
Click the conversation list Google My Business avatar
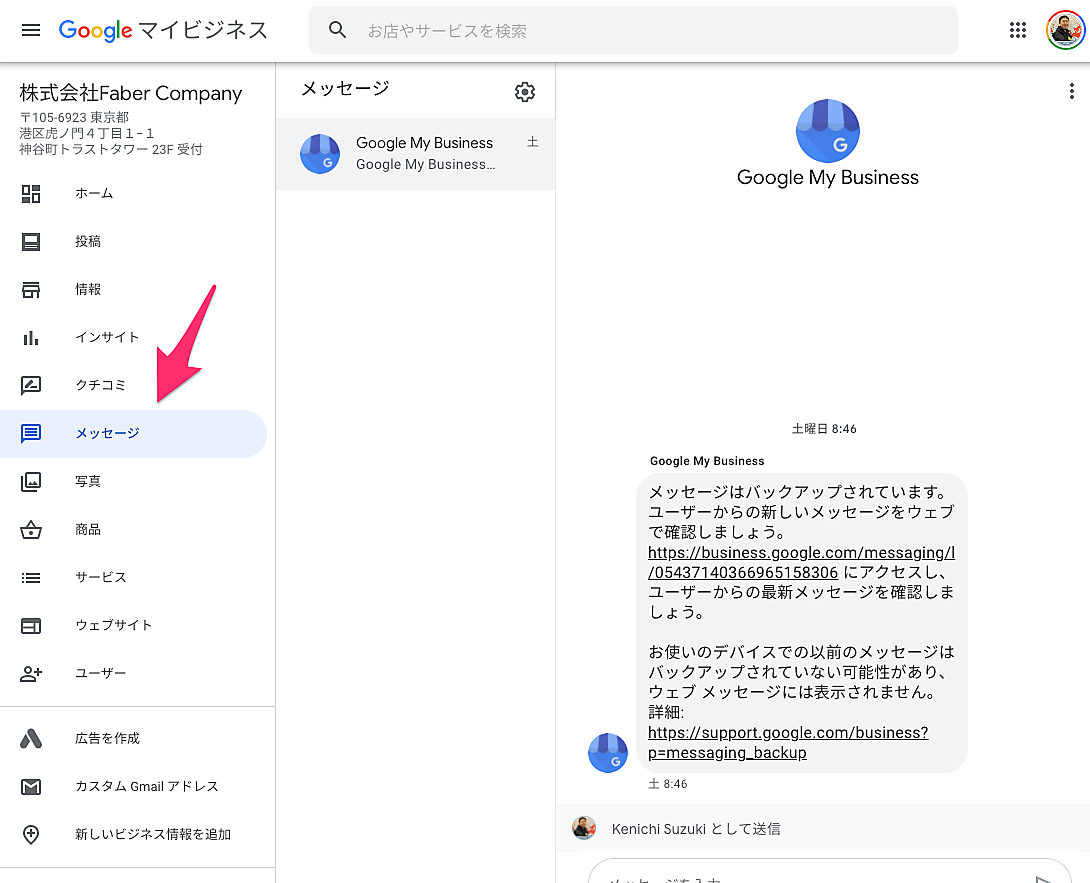pos(320,154)
